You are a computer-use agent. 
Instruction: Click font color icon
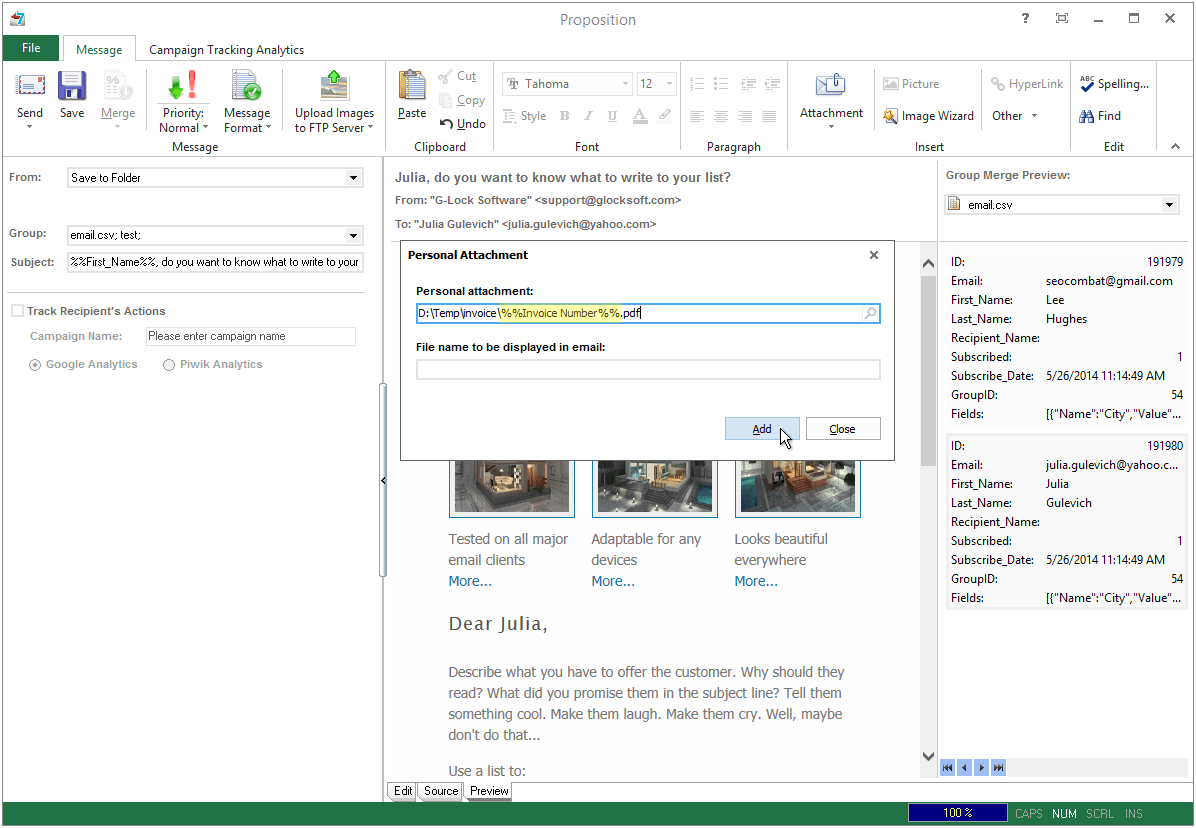point(640,116)
